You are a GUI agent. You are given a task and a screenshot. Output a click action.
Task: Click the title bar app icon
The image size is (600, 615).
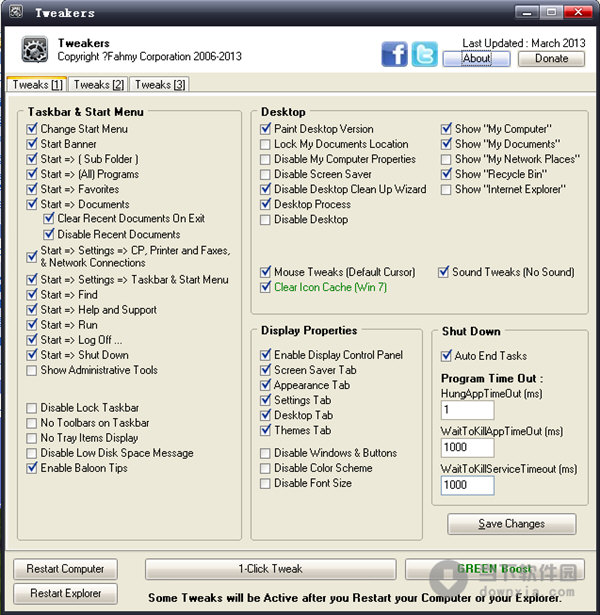click(x=16, y=12)
